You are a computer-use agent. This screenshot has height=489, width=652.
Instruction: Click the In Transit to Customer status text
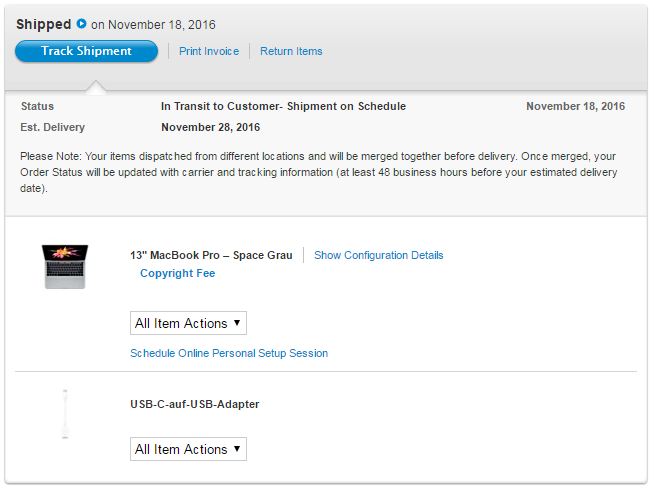(x=283, y=106)
